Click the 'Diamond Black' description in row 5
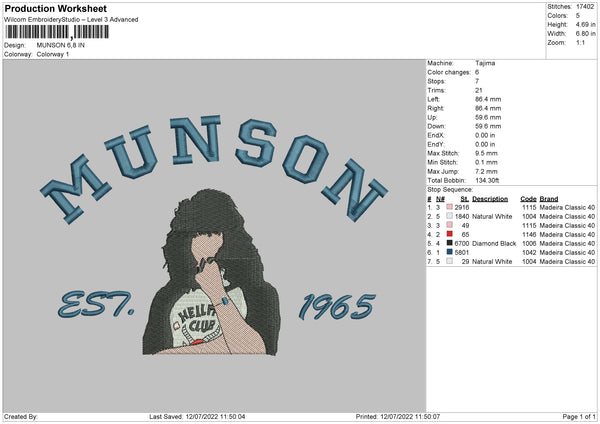 (494, 243)
